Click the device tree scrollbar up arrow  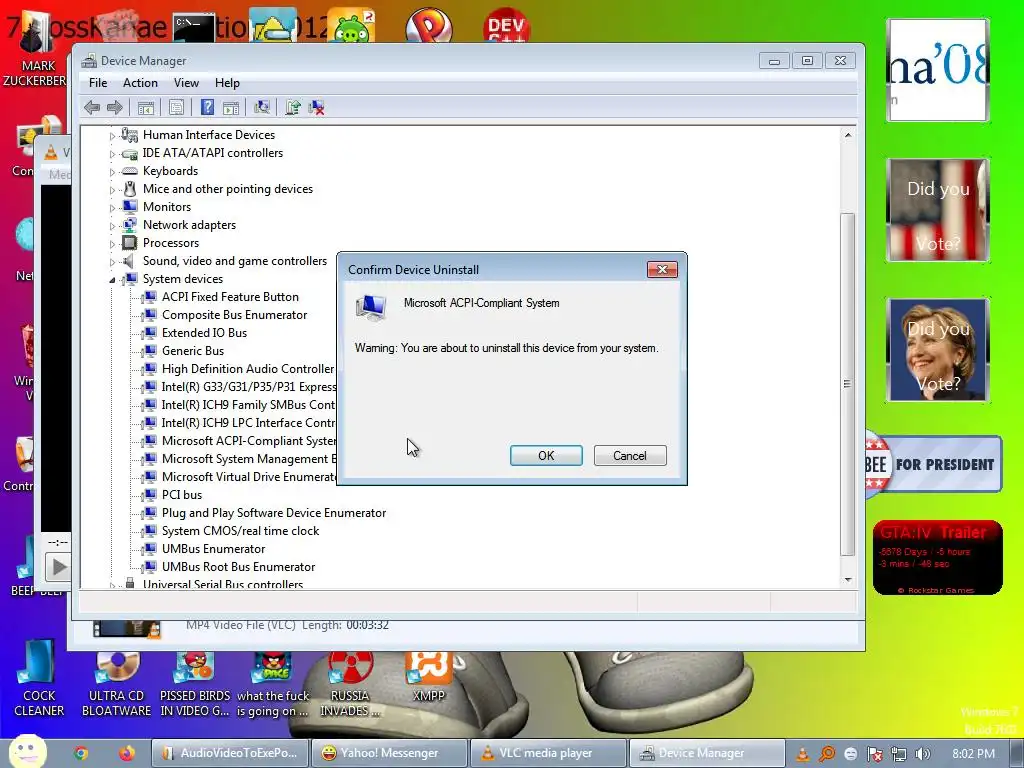[848, 135]
